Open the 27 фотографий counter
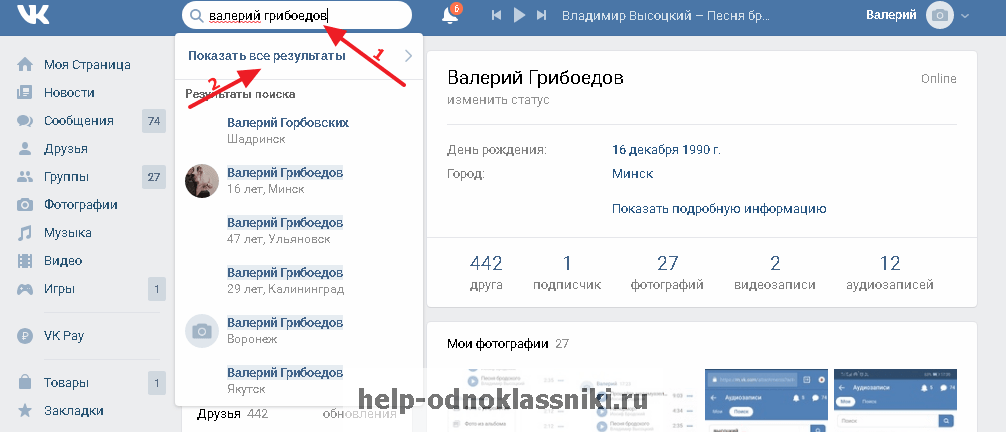Screen dimensions: 1006x432 [x=667, y=273]
